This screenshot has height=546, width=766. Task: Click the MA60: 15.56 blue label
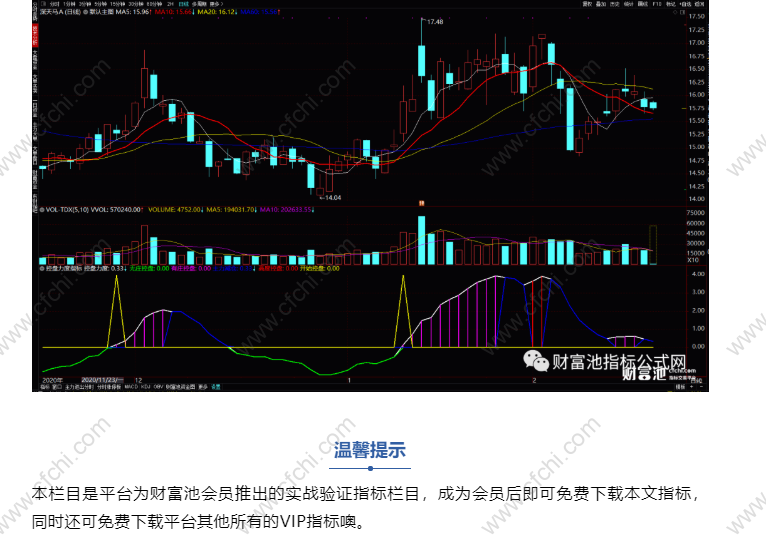[x=259, y=11]
